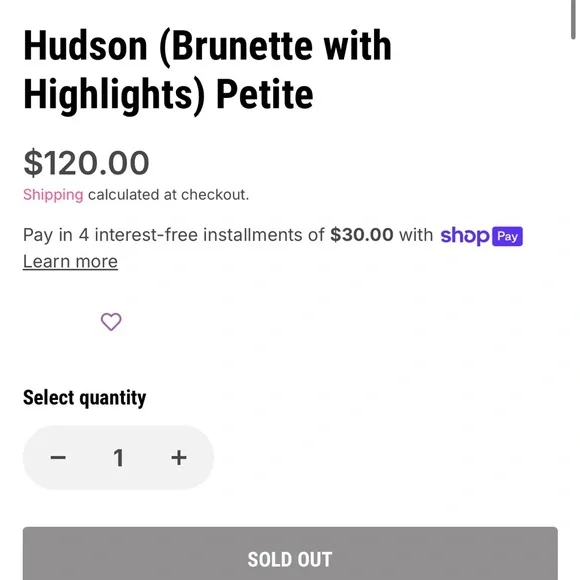
Task: Click the word 'with' before Shop Pay
Action: click(416, 235)
